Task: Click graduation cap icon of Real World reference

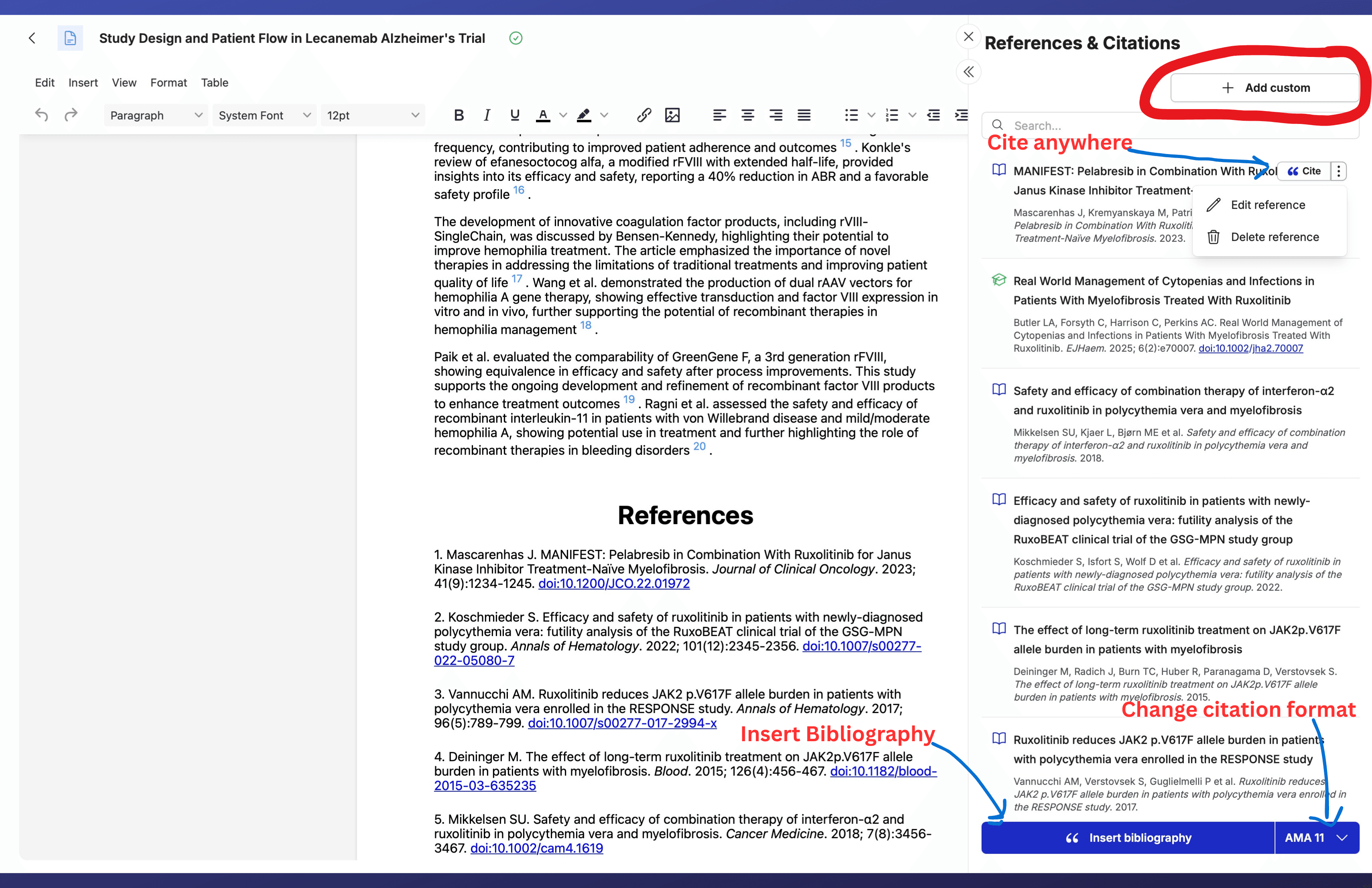Action: tap(999, 280)
